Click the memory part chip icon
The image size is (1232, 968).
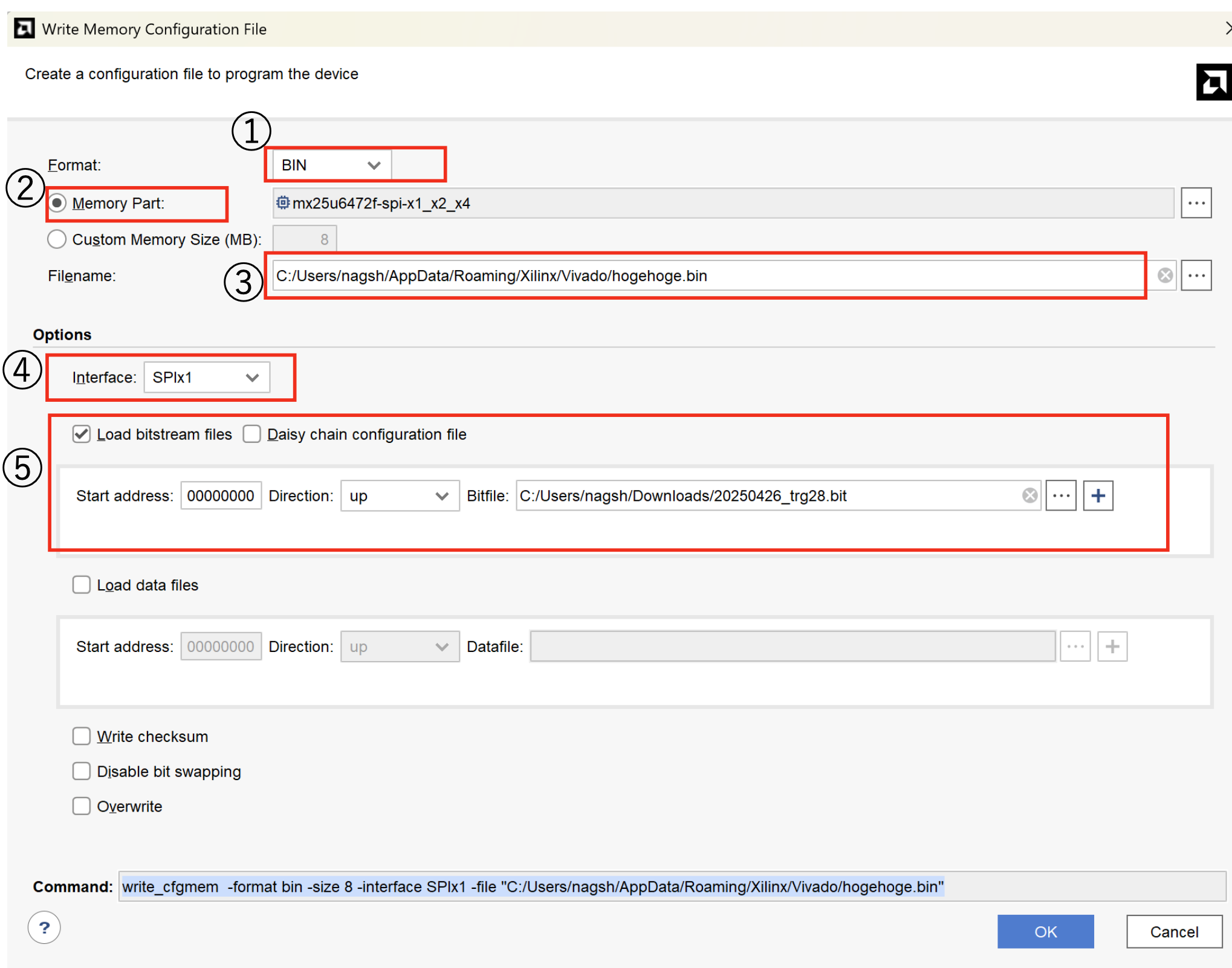283,202
